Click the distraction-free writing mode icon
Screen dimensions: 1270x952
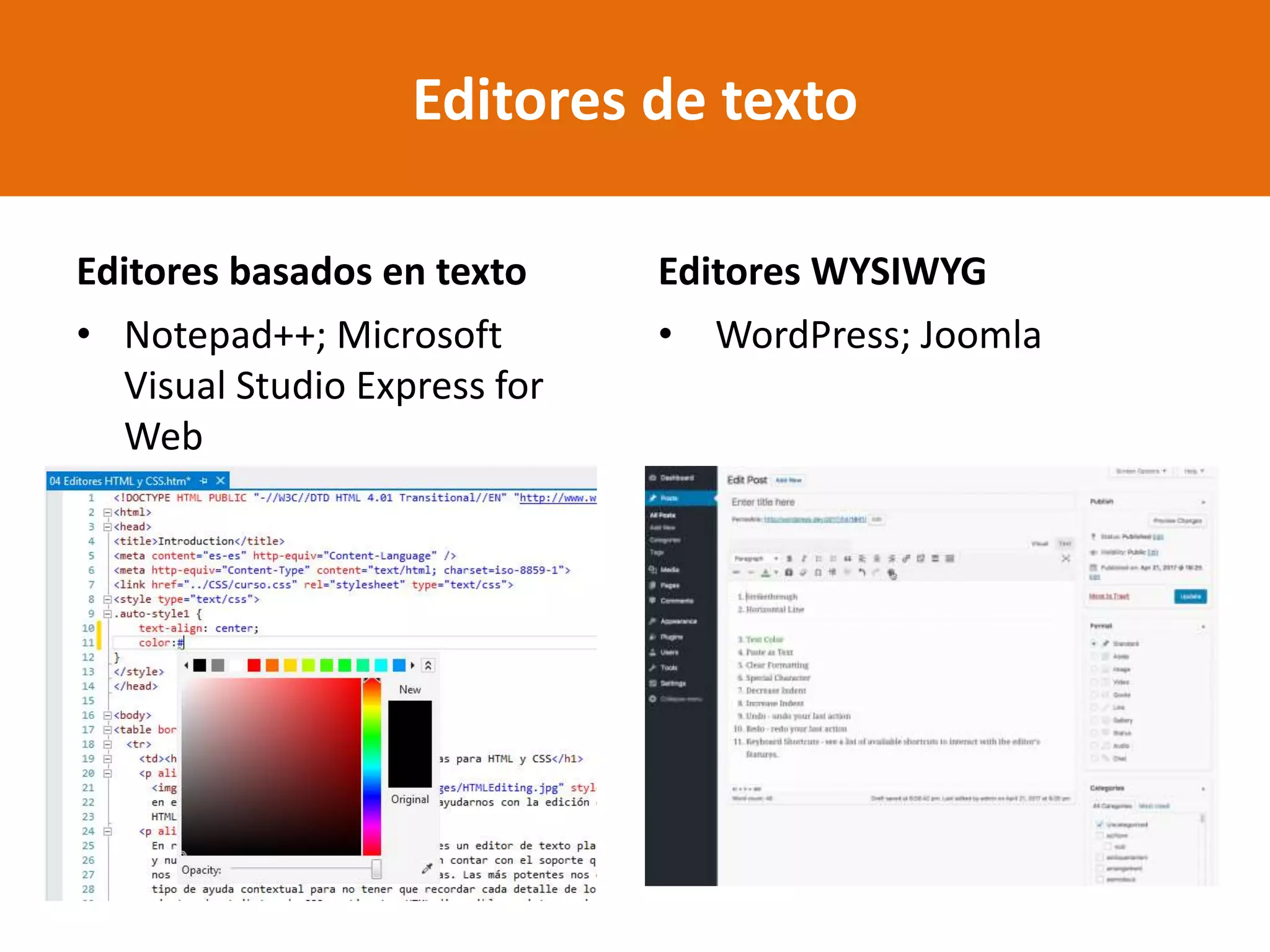click(x=1065, y=558)
